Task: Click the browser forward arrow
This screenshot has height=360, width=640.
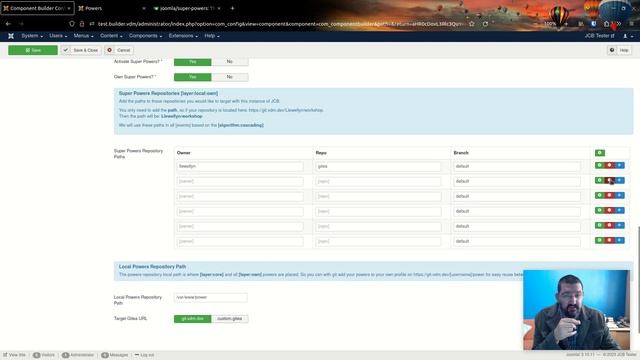Action: (x=21, y=24)
